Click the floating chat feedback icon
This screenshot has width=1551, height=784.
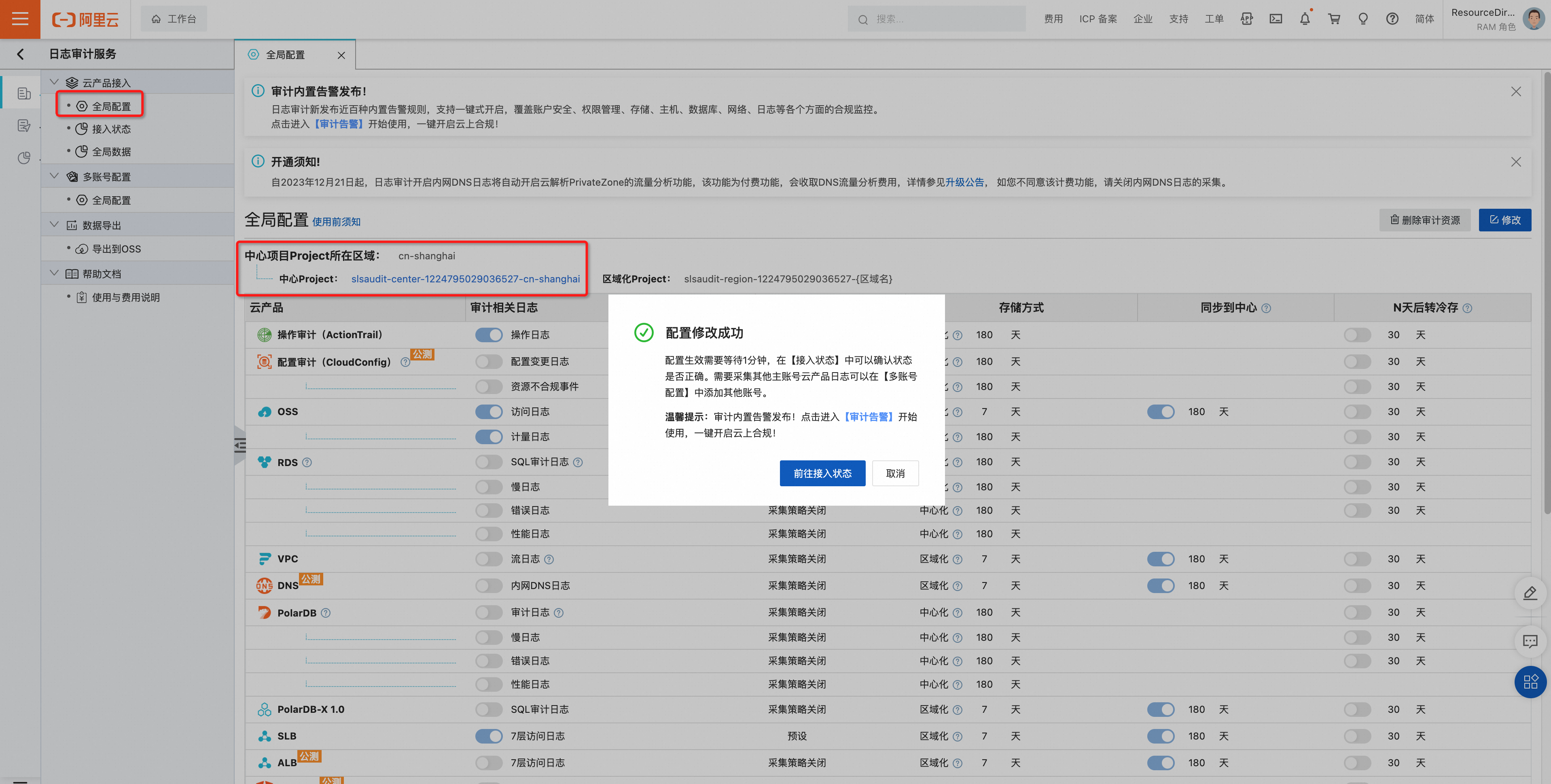pos(1530,641)
